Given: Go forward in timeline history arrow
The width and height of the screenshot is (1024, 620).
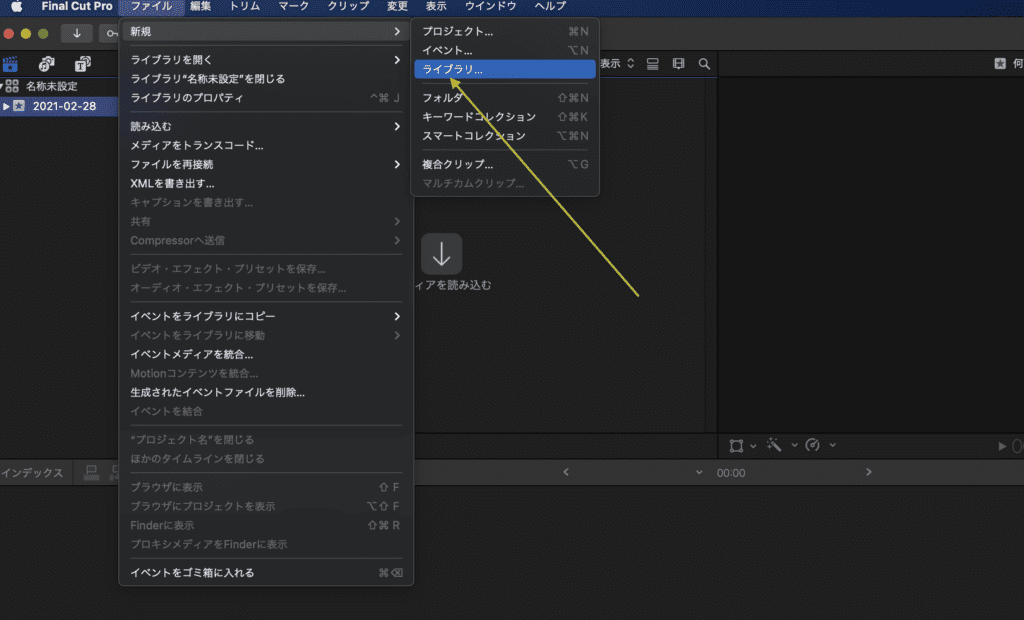Looking at the screenshot, I should pyautogui.click(x=869, y=472).
